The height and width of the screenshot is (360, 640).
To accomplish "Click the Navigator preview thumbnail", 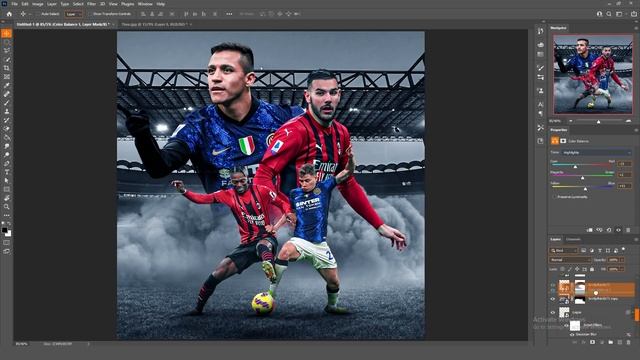I will tap(593, 74).
